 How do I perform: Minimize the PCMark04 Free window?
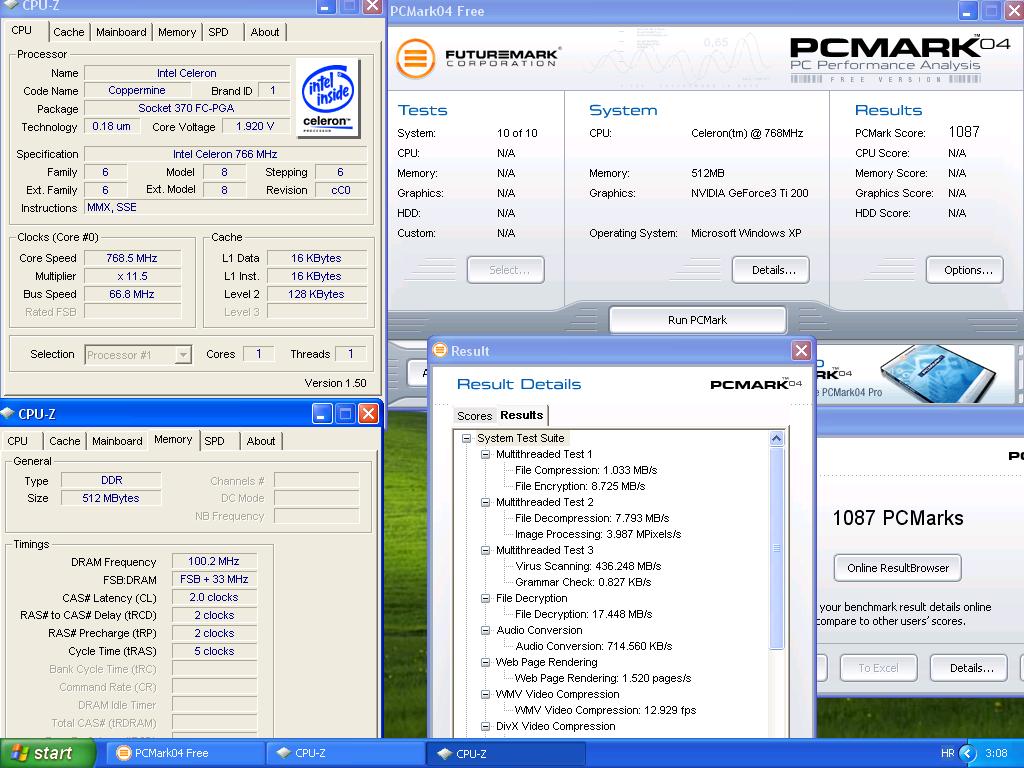click(968, 10)
